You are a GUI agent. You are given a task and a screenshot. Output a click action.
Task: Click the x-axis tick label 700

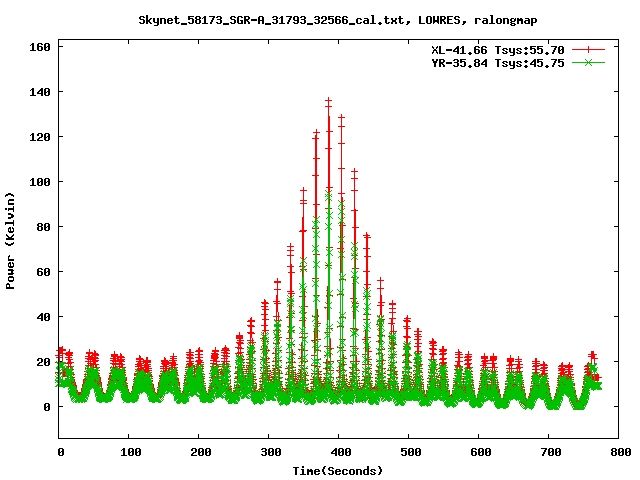551,452
